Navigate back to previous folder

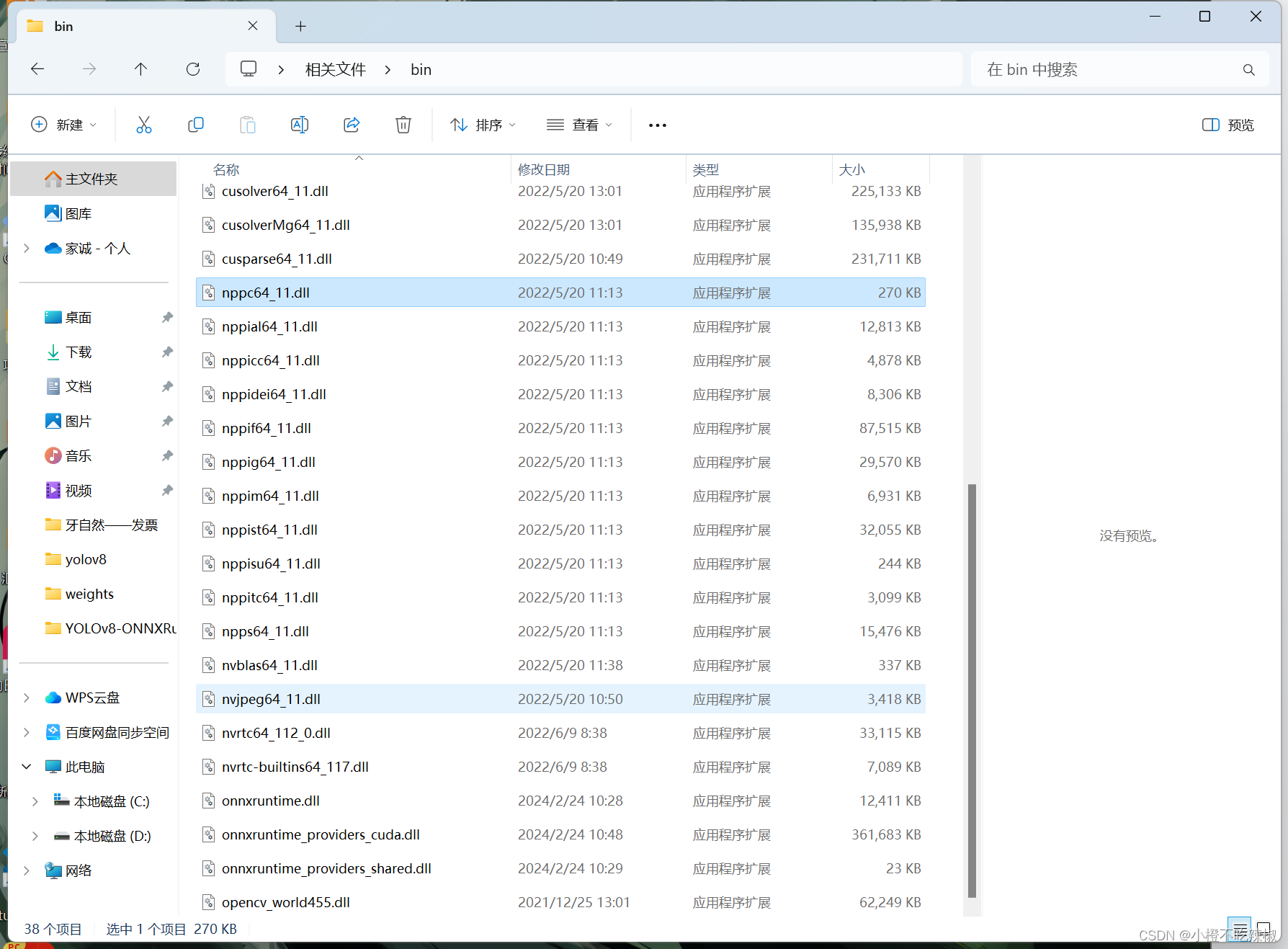pos(37,69)
